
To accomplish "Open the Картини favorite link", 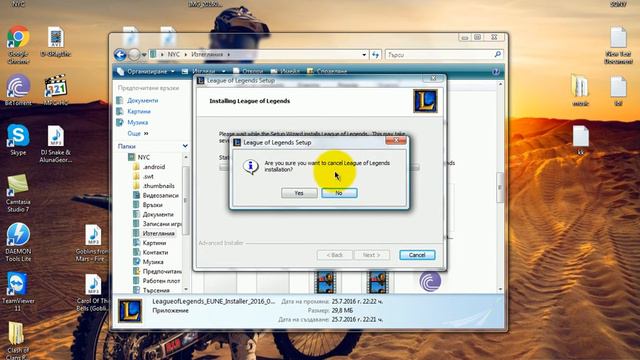I will [139, 111].
